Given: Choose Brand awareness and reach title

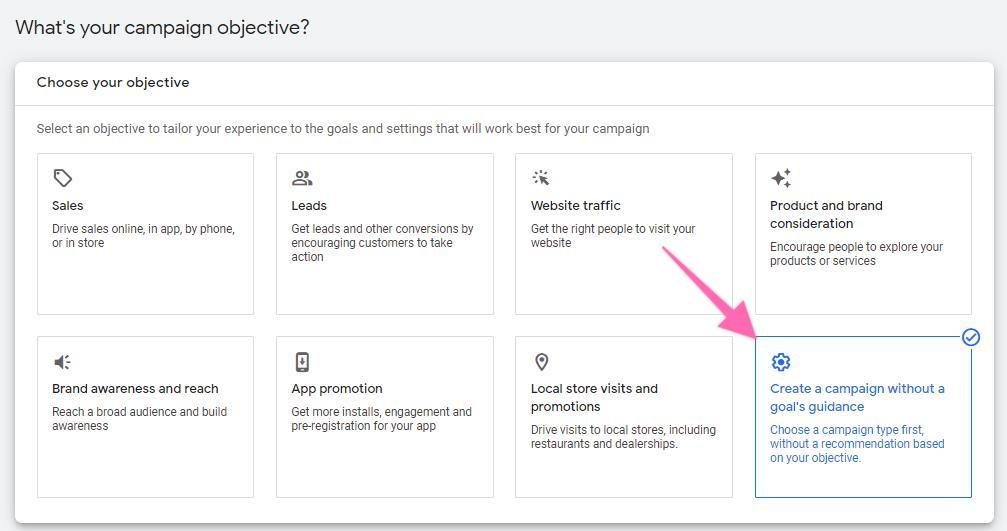Looking at the screenshot, I should coord(135,389).
